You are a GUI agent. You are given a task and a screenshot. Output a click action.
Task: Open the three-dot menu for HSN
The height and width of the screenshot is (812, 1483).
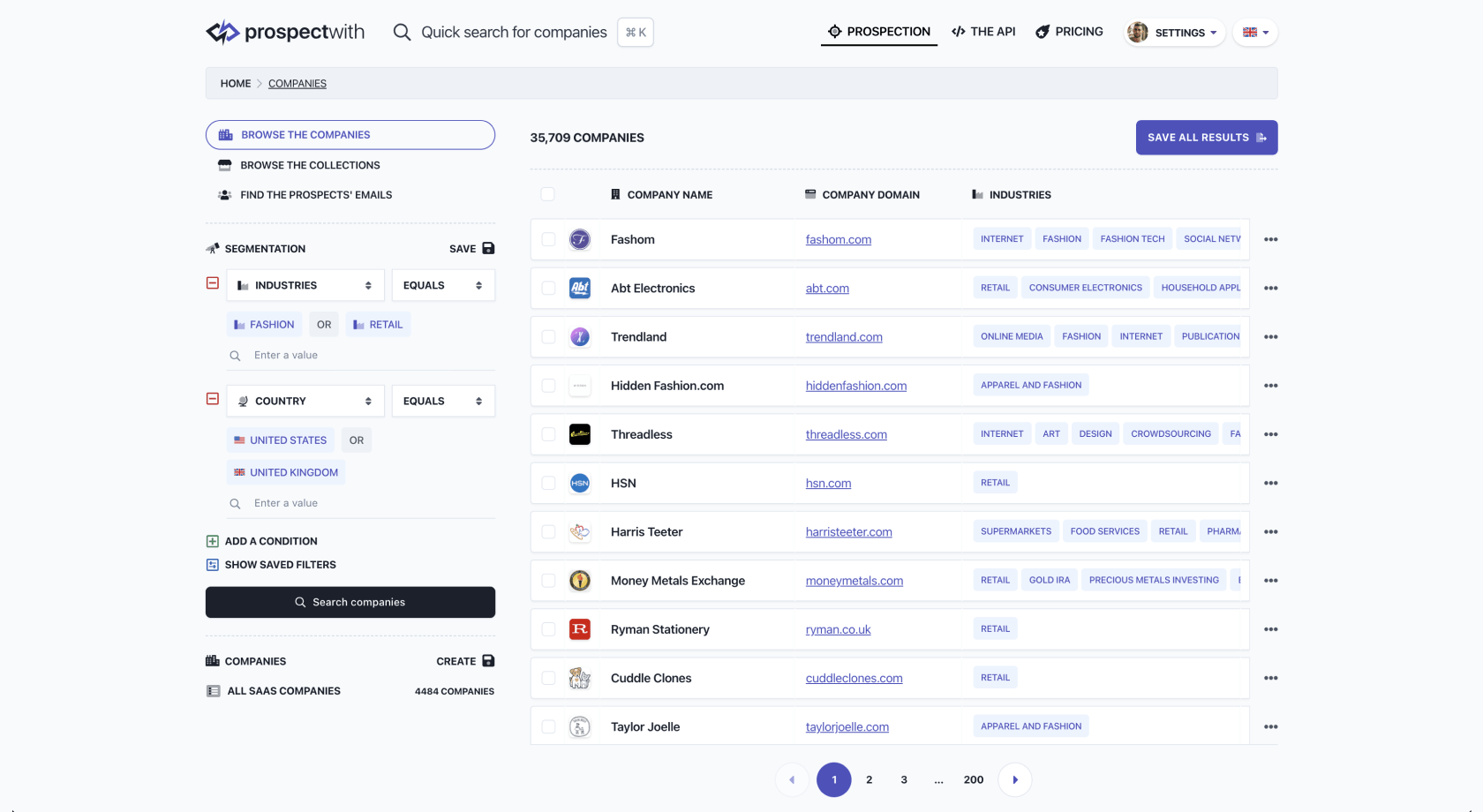click(x=1271, y=483)
